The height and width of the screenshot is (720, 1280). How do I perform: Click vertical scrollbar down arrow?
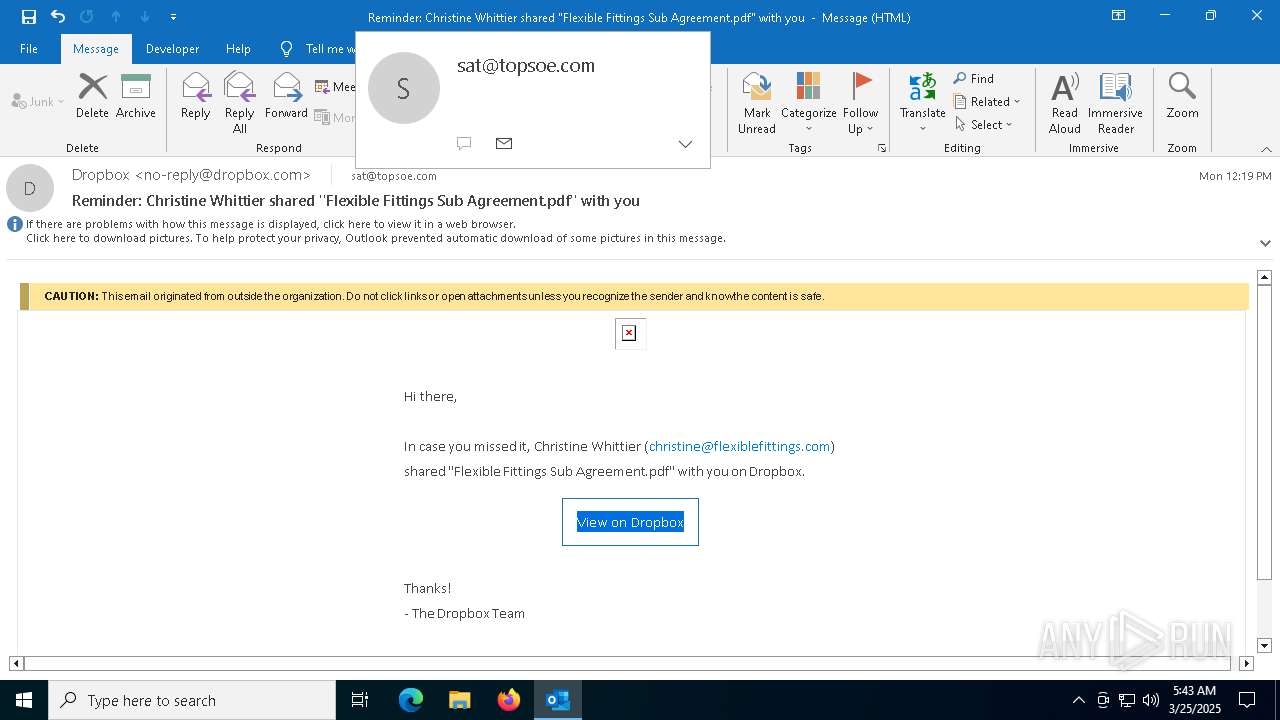(x=1264, y=646)
